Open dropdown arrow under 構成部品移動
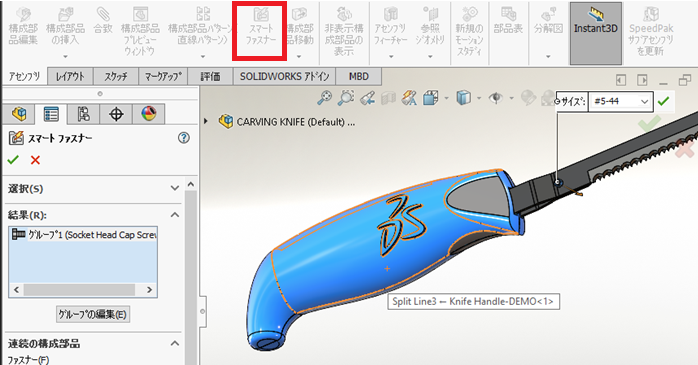The height and width of the screenshot is (365, 698). pyautogui.click(x=299, y=57)
